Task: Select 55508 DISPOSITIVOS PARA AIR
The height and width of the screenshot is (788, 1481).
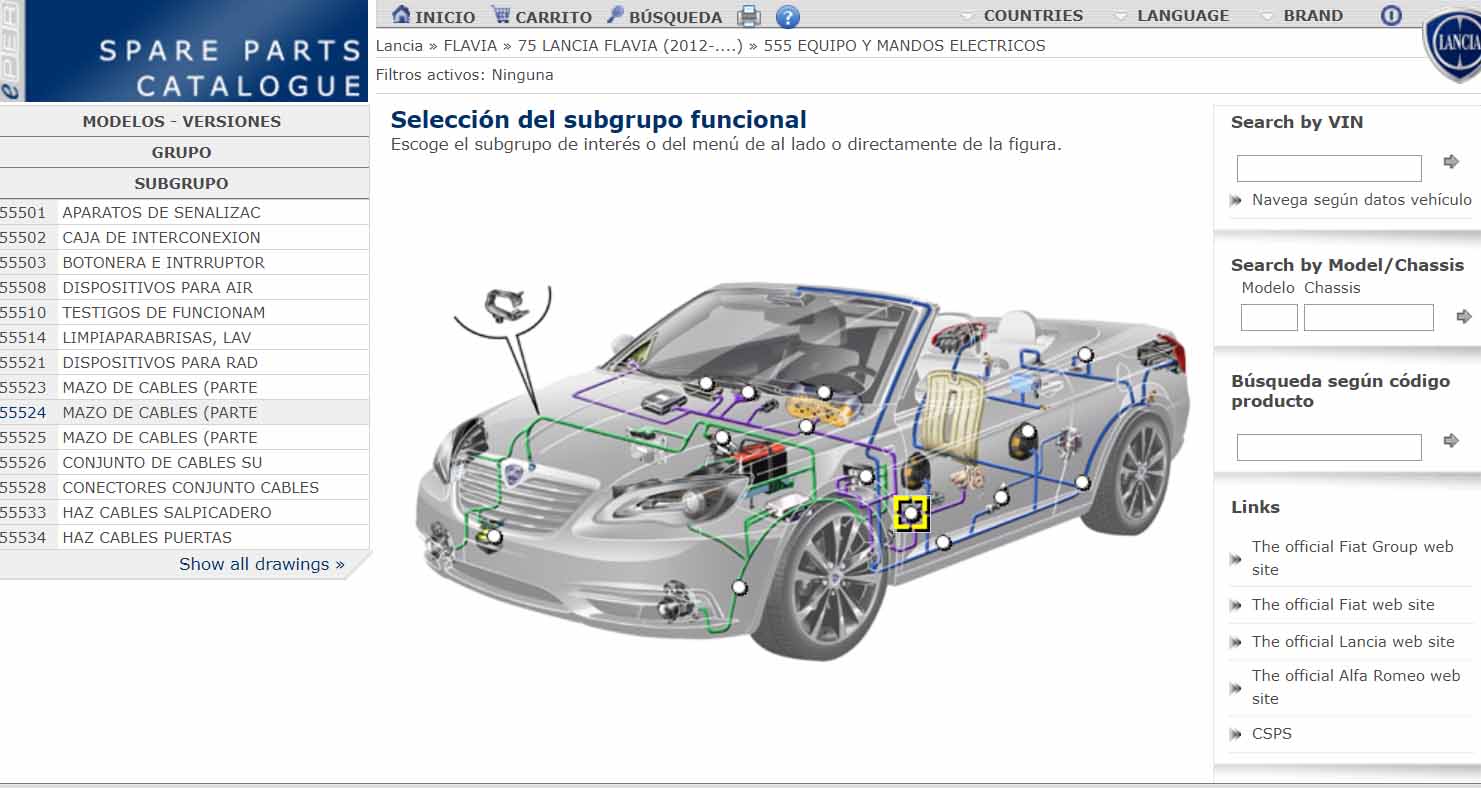Action: point(184,287)
